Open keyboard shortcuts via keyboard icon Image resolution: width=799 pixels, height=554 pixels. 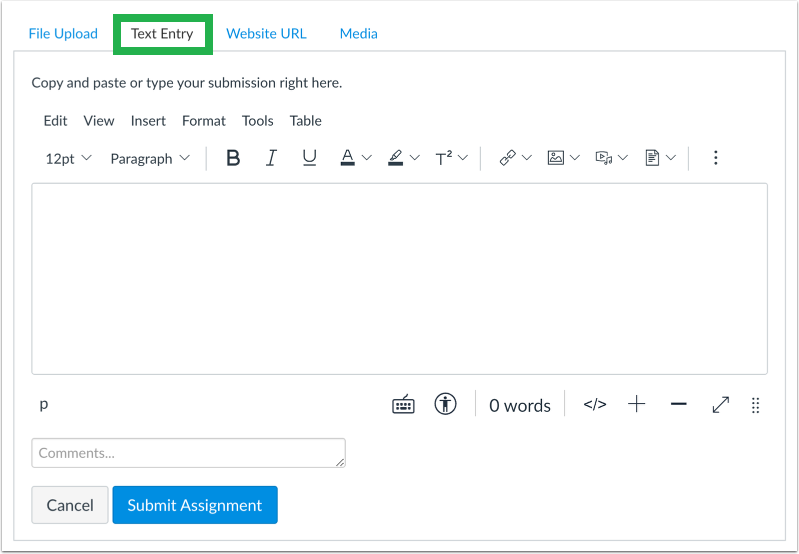click(x=403, y=405)
